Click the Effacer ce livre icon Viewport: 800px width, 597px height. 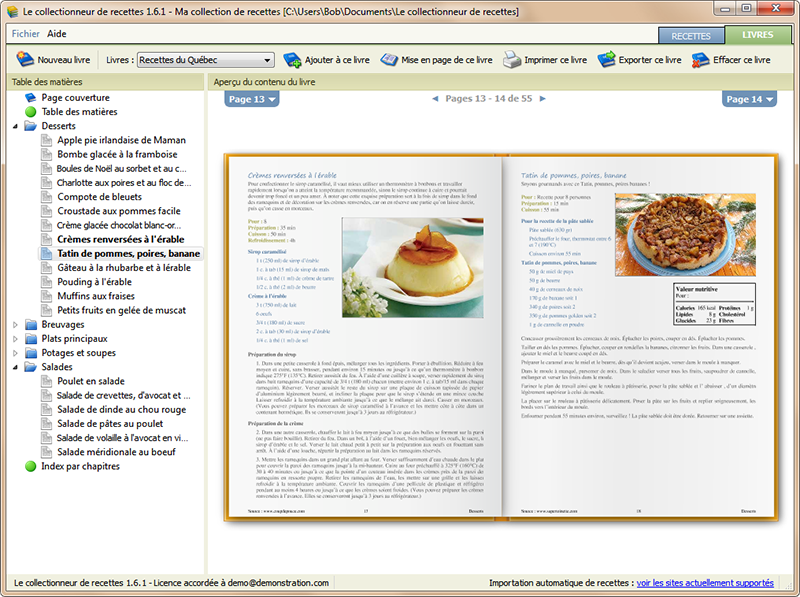click(701, 60)
